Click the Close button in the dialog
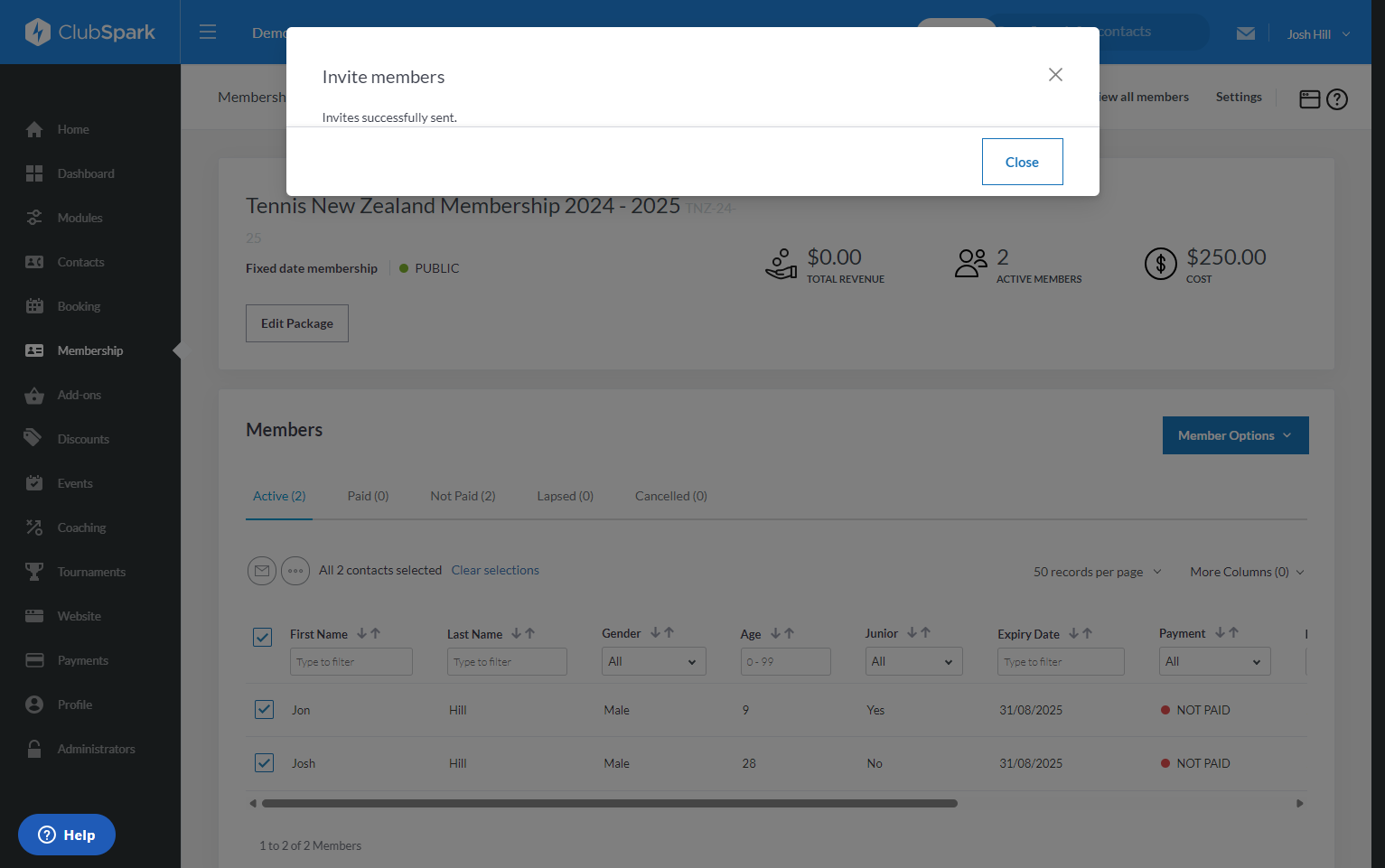 click(1022, 162)
